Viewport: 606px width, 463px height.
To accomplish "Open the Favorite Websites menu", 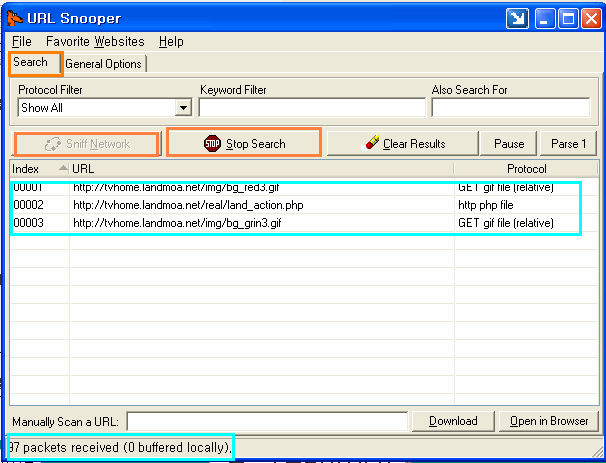I will [95, 41].
